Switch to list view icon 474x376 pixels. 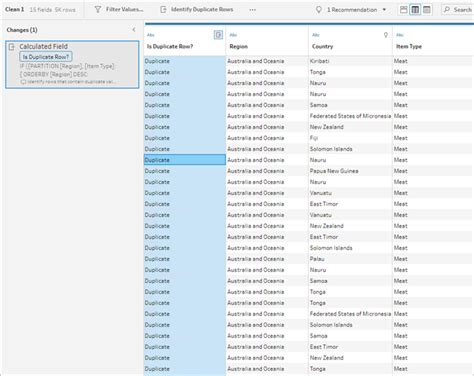427,10
